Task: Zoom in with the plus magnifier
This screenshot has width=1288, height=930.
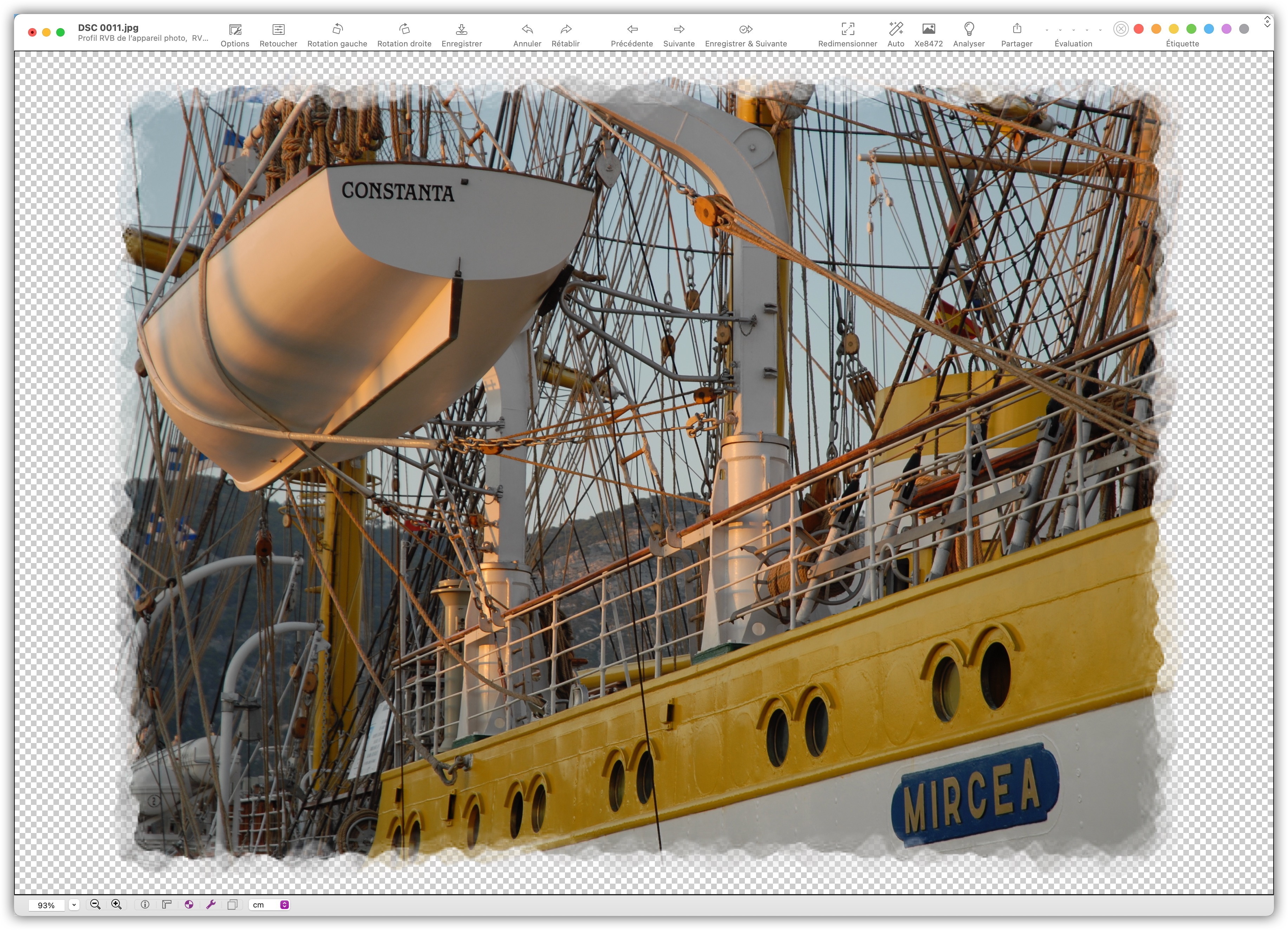Action: (116, 904)
